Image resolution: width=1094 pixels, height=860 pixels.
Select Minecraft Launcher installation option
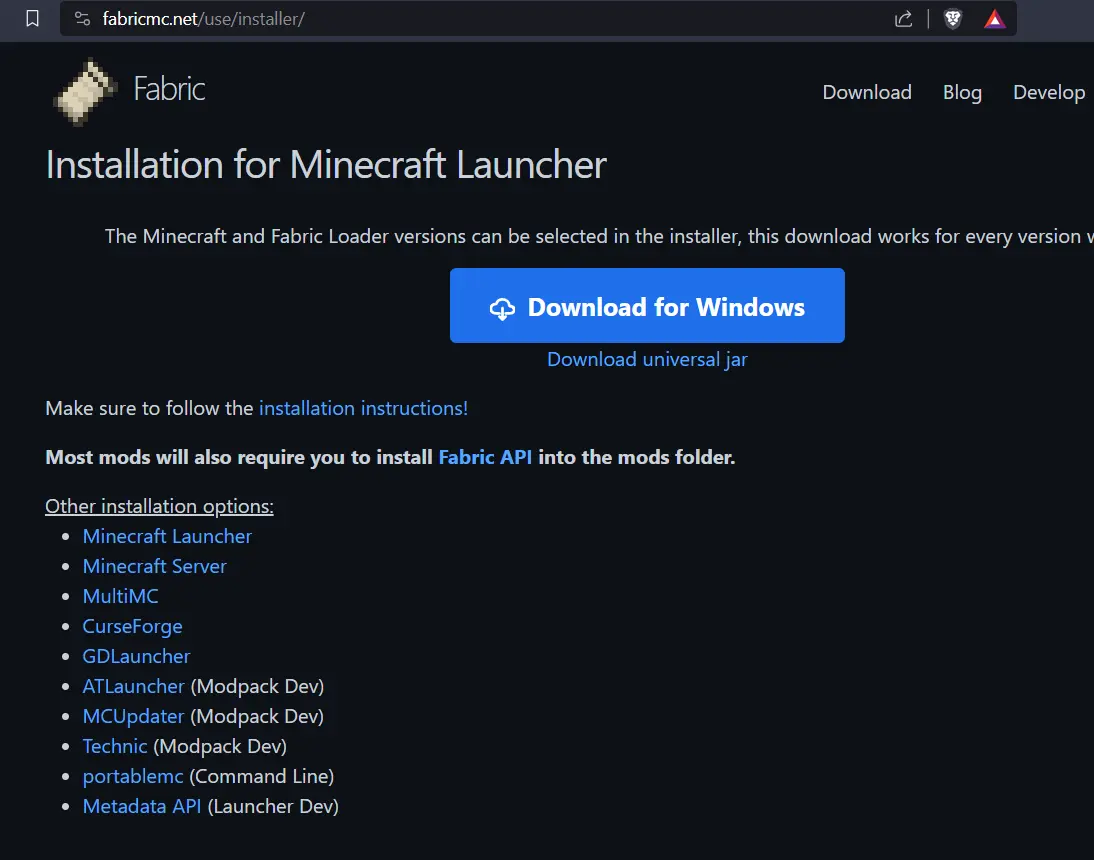tap(167, 536)
